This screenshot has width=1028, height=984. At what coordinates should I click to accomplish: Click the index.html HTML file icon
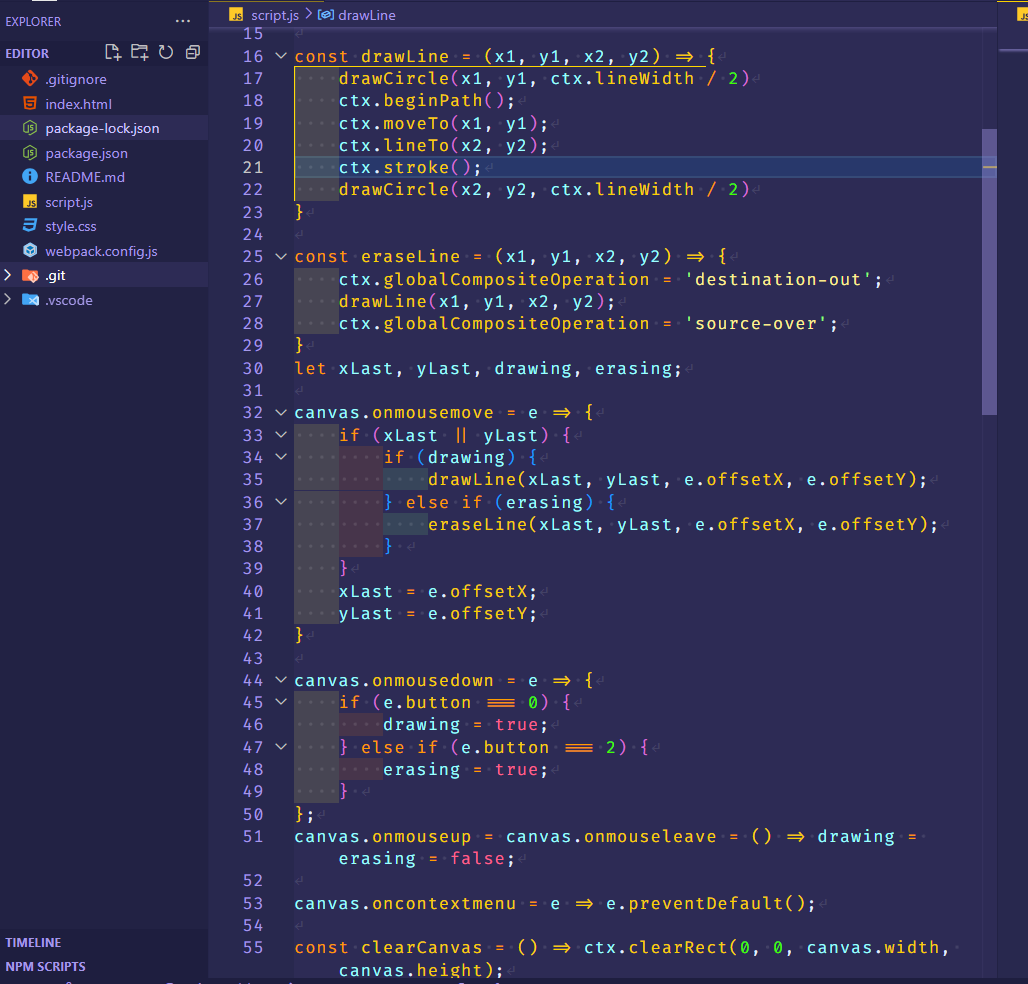pos(30,104)
